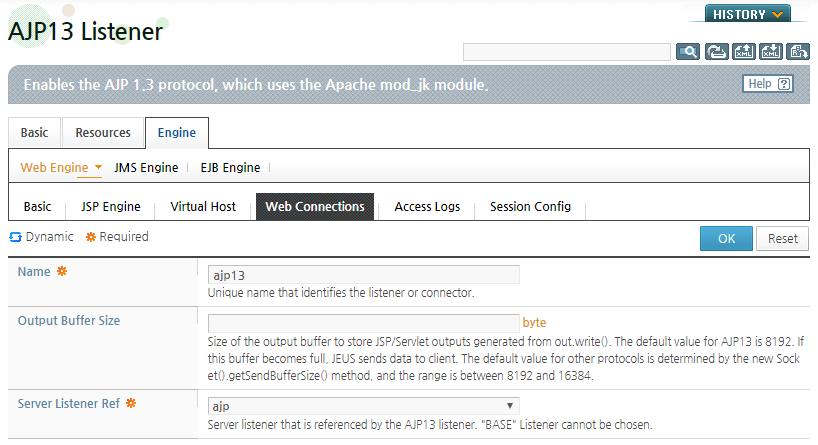
Task: Switch to the Resources tab
Action: pyautogui.click(x=103, y=133)
